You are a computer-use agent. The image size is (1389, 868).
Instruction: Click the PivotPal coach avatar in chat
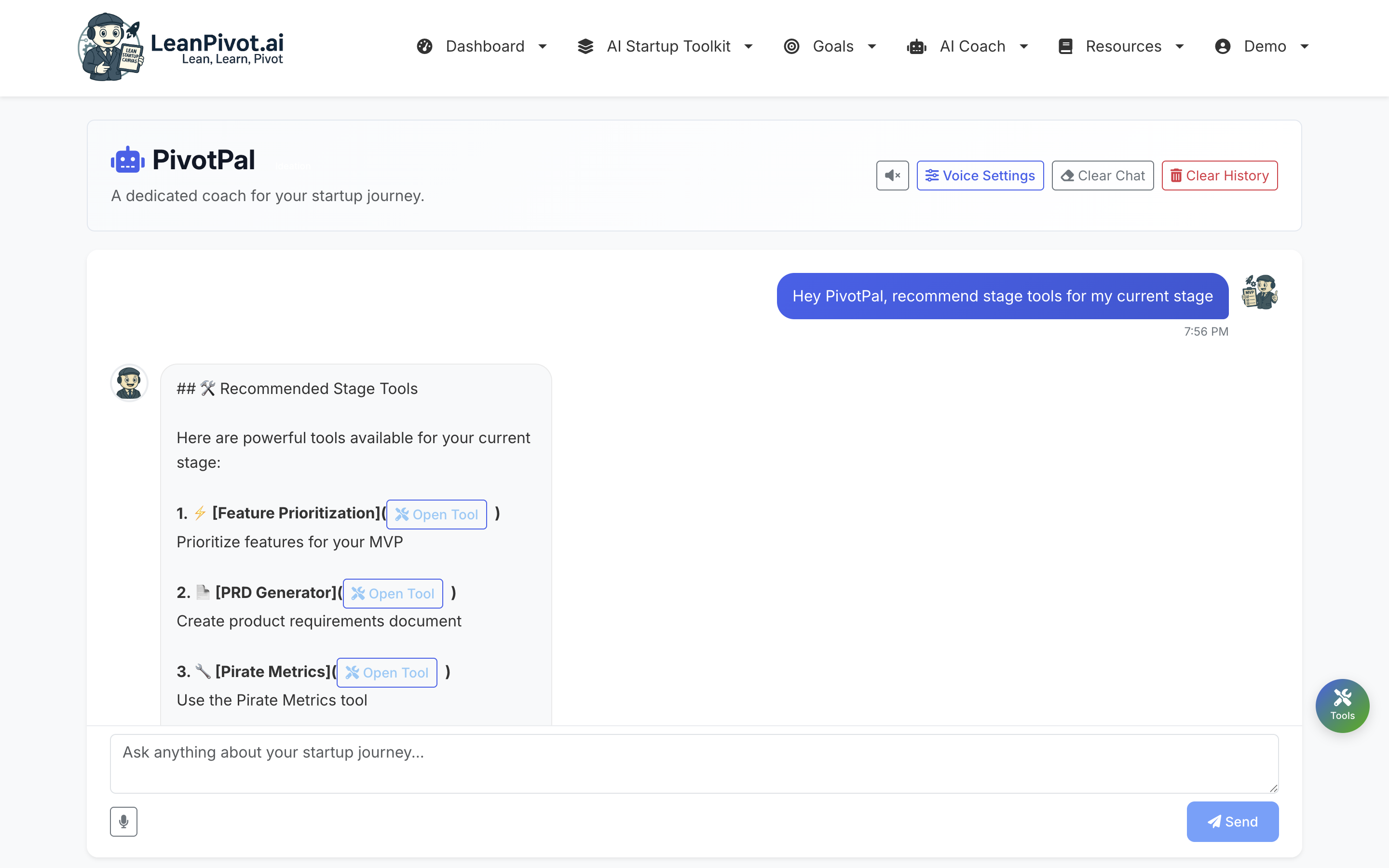click(129, 382)
